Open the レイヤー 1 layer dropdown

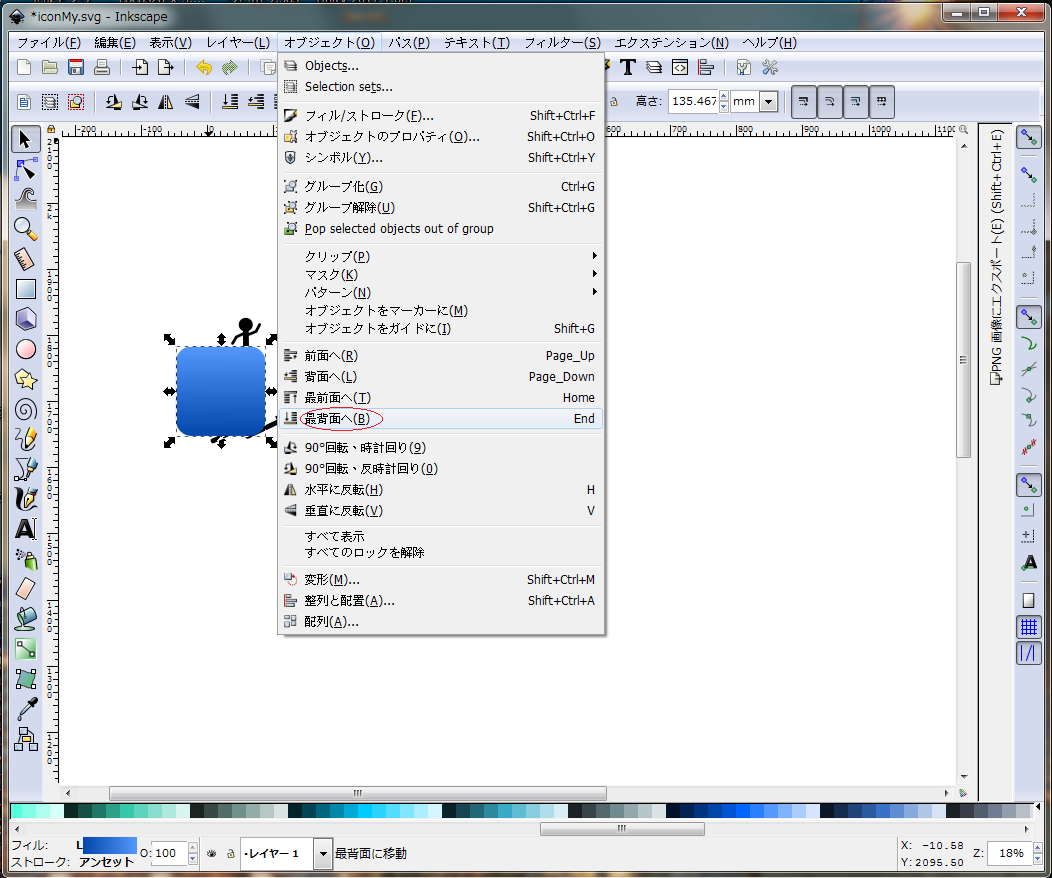coord(323,853)
